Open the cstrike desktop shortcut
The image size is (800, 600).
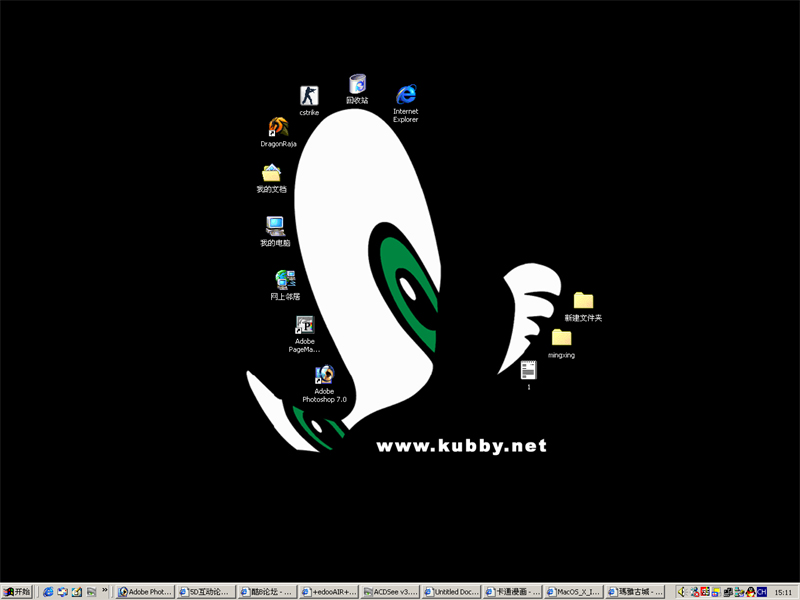(x=308, y=97)
